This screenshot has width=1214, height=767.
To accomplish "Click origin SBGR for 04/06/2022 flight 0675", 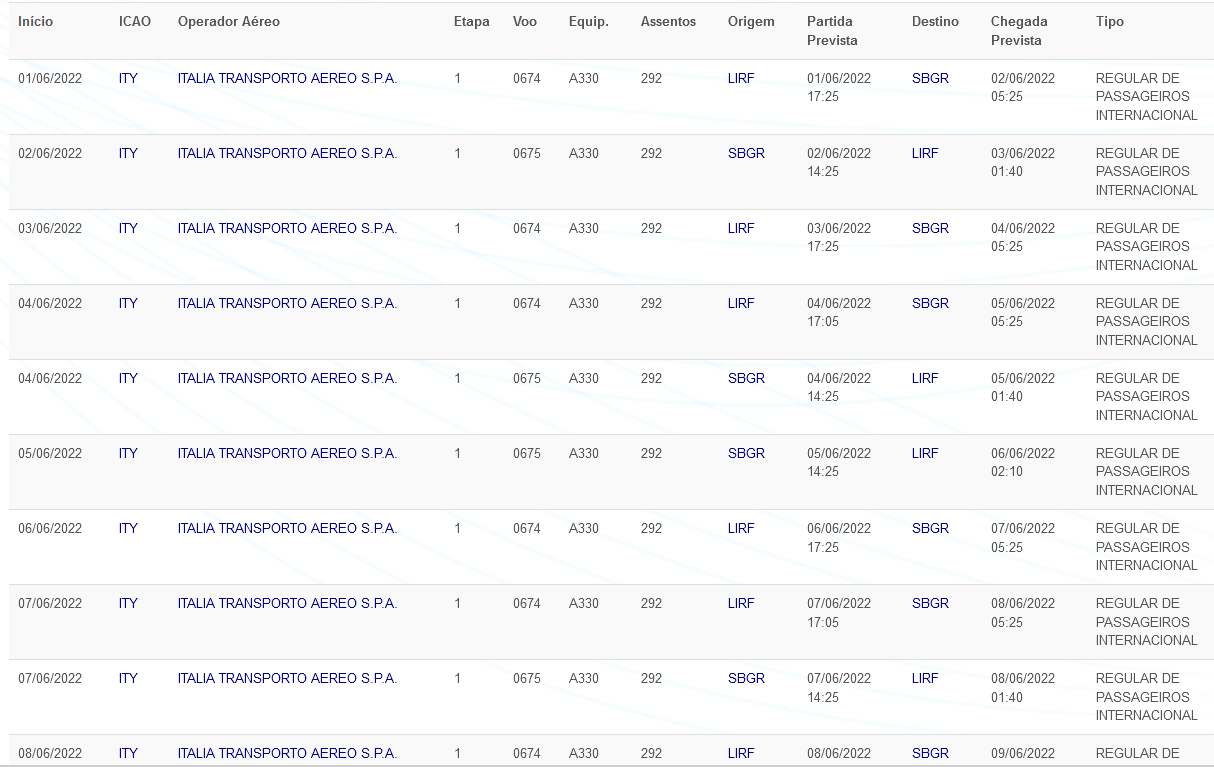I will 746,378.
